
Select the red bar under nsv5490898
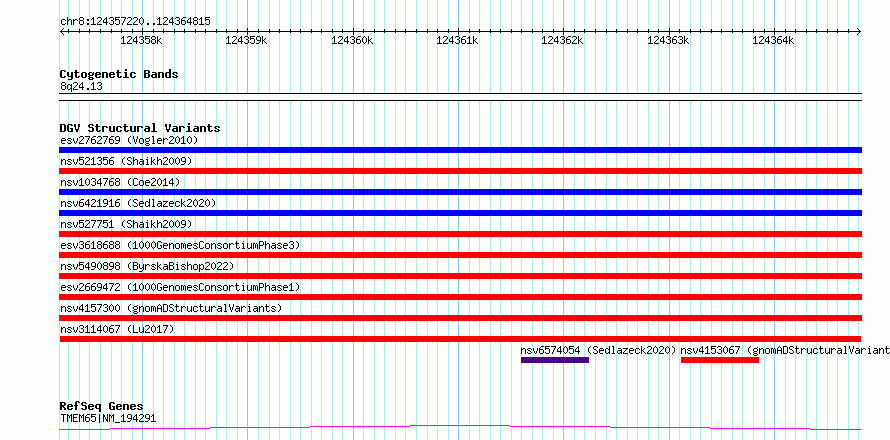click(460, 276)
